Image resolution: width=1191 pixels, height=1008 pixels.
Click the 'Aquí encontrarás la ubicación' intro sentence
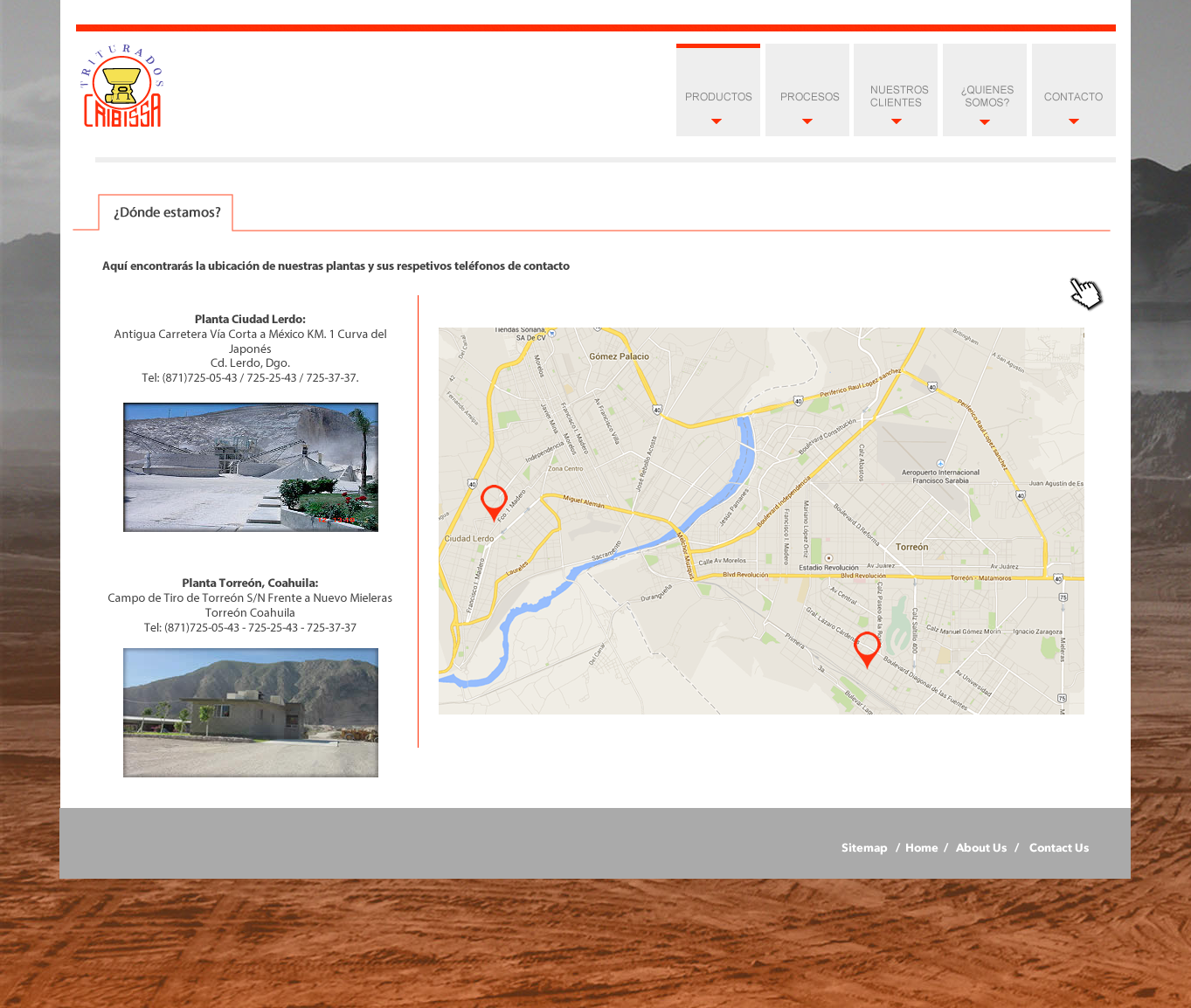click(x=336, y=266)
